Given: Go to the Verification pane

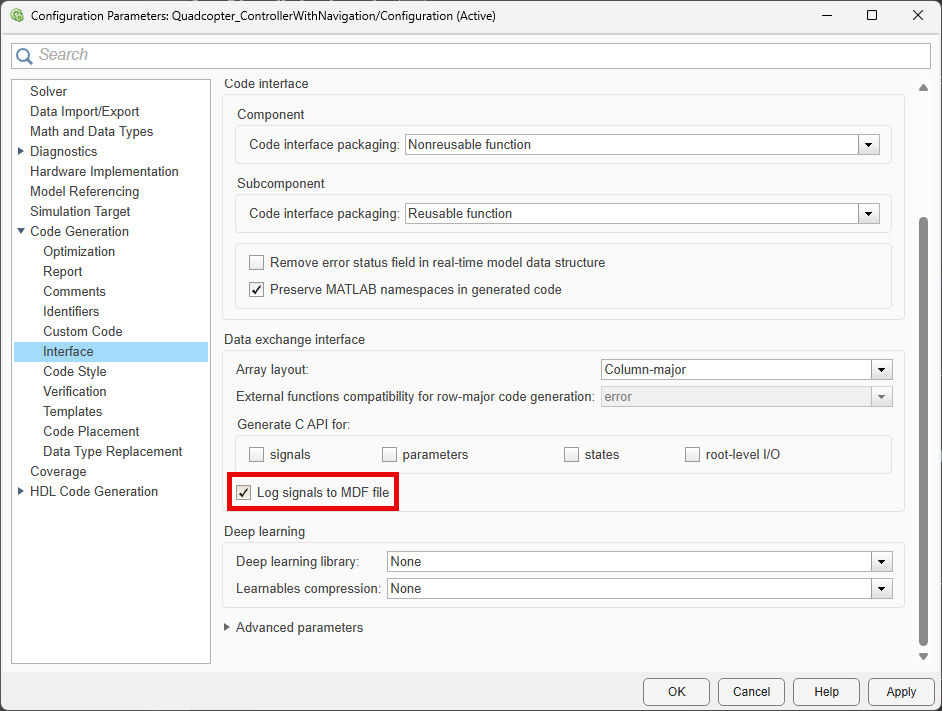Looking at the screenshot, I should (x=74, y=391).
